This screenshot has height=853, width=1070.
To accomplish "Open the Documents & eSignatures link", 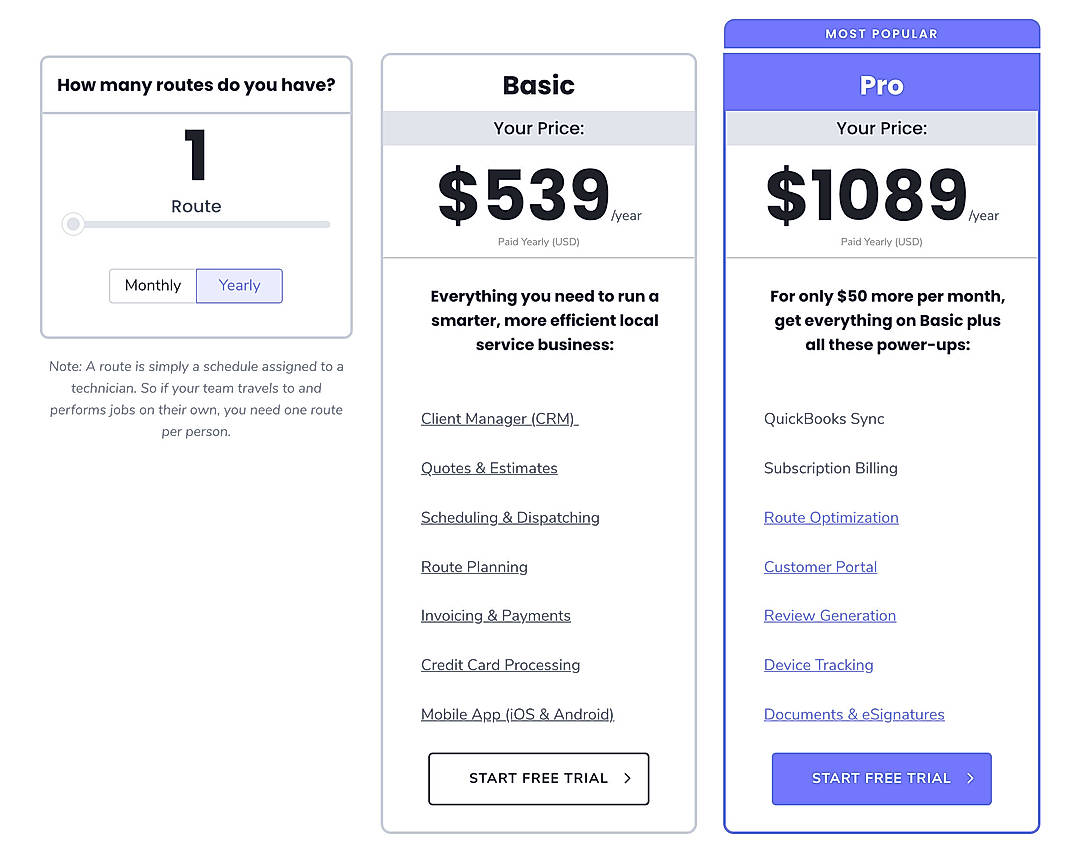I will click(854, 714).
